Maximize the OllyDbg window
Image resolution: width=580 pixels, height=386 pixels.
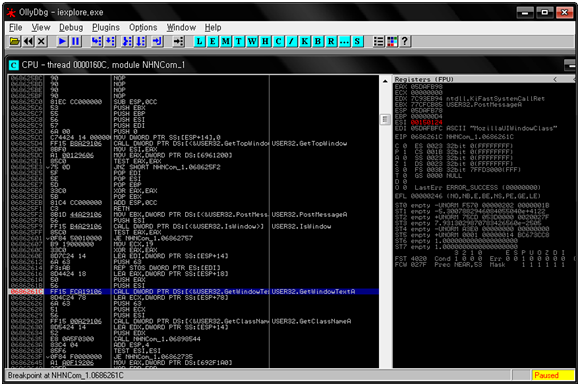[545, 12]
